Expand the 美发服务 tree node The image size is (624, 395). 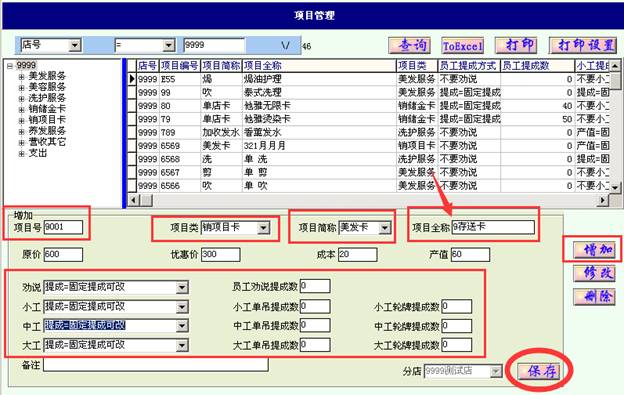(21, 76)
